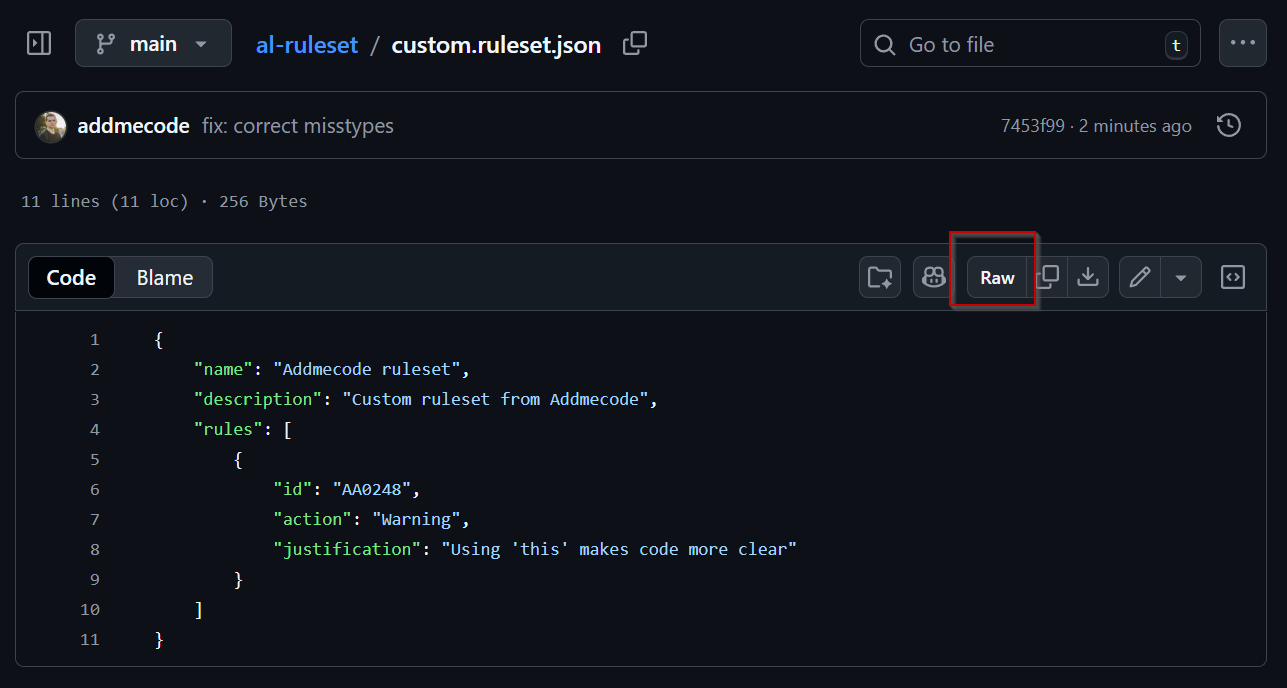
Task: Open the branch selector showing main
Action: click(153, 43)
